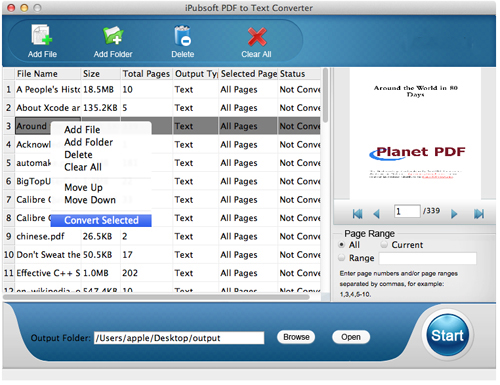Viewport: 500px width, 385px height.
Task: Click the Clear All red X icon
Action: tap(257, 37)
